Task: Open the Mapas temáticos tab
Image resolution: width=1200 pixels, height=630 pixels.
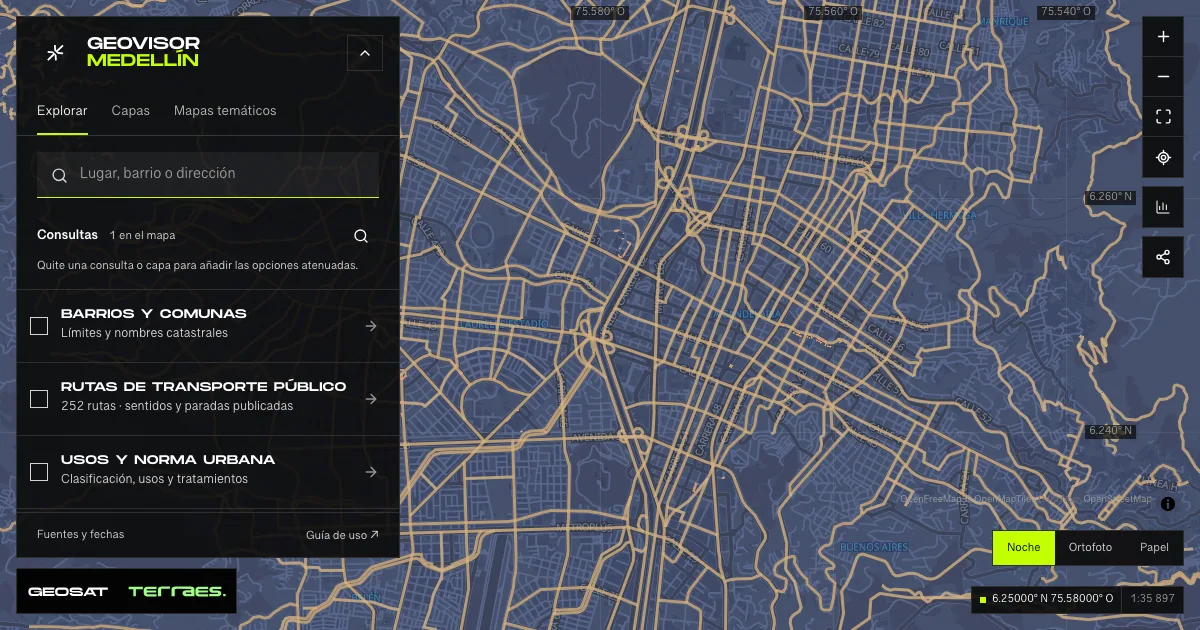Action: [225, 111]
